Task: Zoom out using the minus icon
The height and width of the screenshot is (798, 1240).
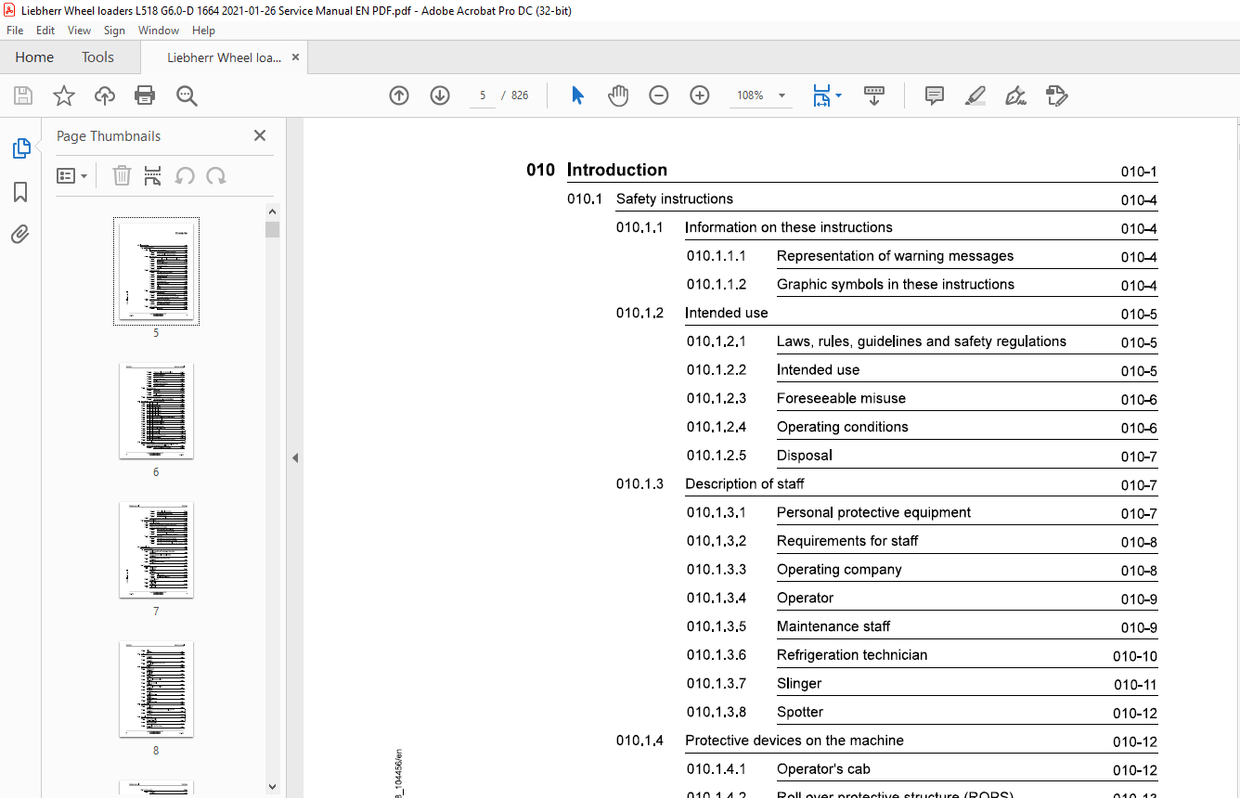Action: coord(658,95)
